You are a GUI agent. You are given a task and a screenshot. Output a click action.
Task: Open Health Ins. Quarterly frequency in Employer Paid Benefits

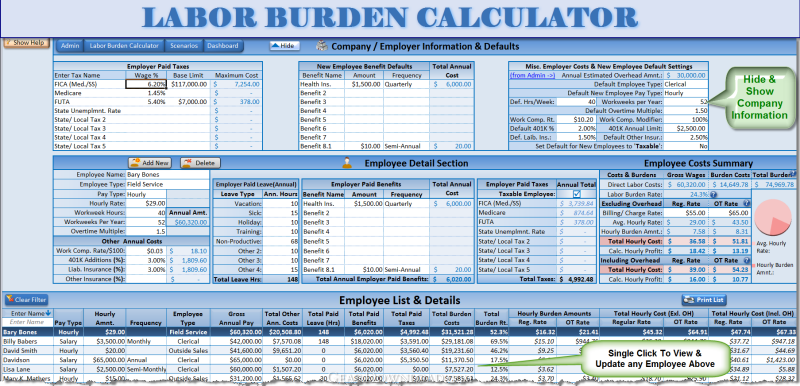pyautogui.click(x=406, y=203)
